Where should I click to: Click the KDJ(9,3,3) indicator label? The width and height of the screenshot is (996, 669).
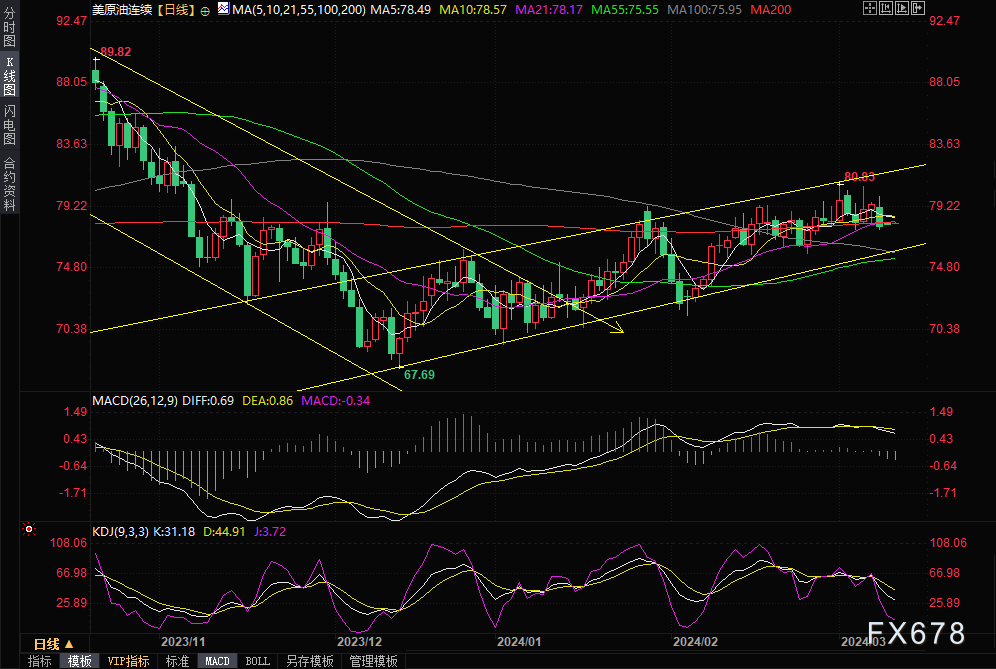point(120,532)
